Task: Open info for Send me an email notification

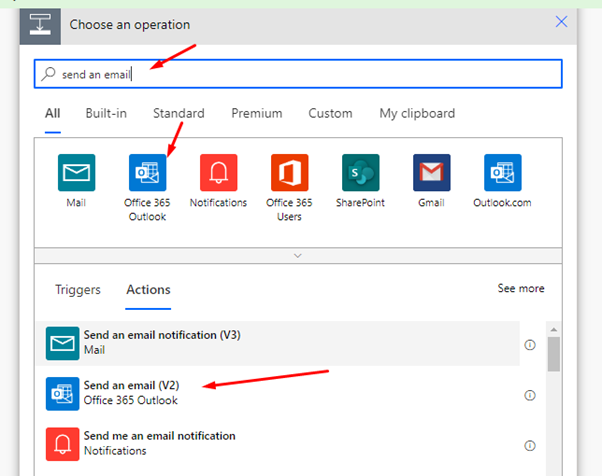Action: tap(530, 445)
